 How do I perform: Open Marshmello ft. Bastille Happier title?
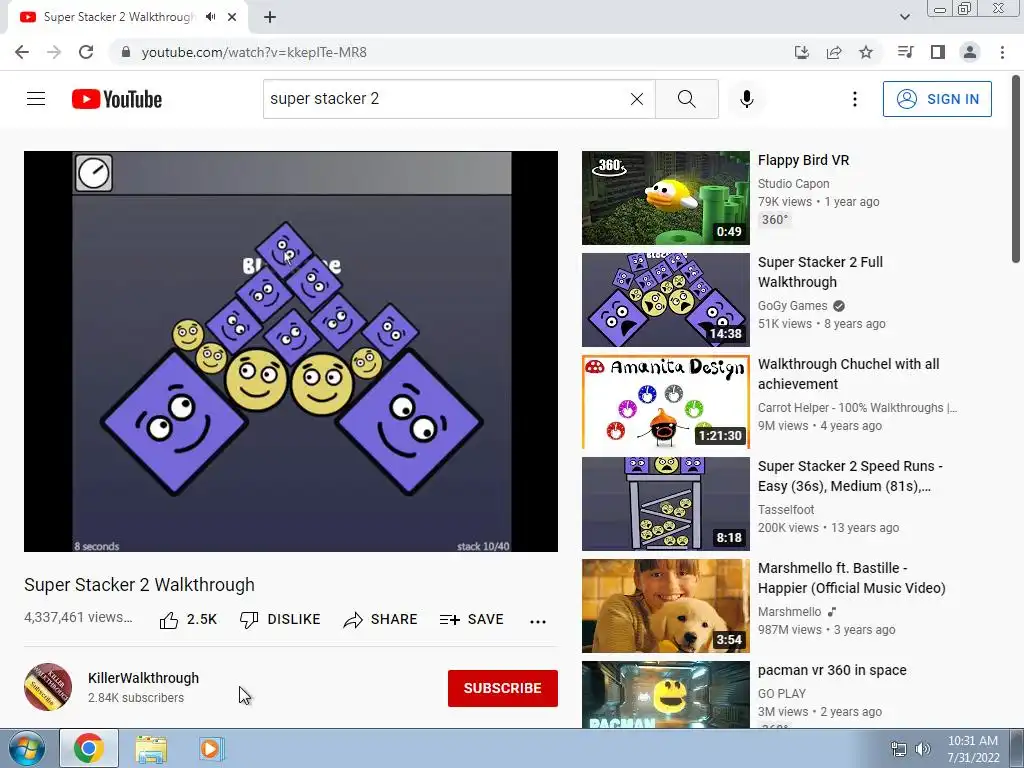[852, 577]
